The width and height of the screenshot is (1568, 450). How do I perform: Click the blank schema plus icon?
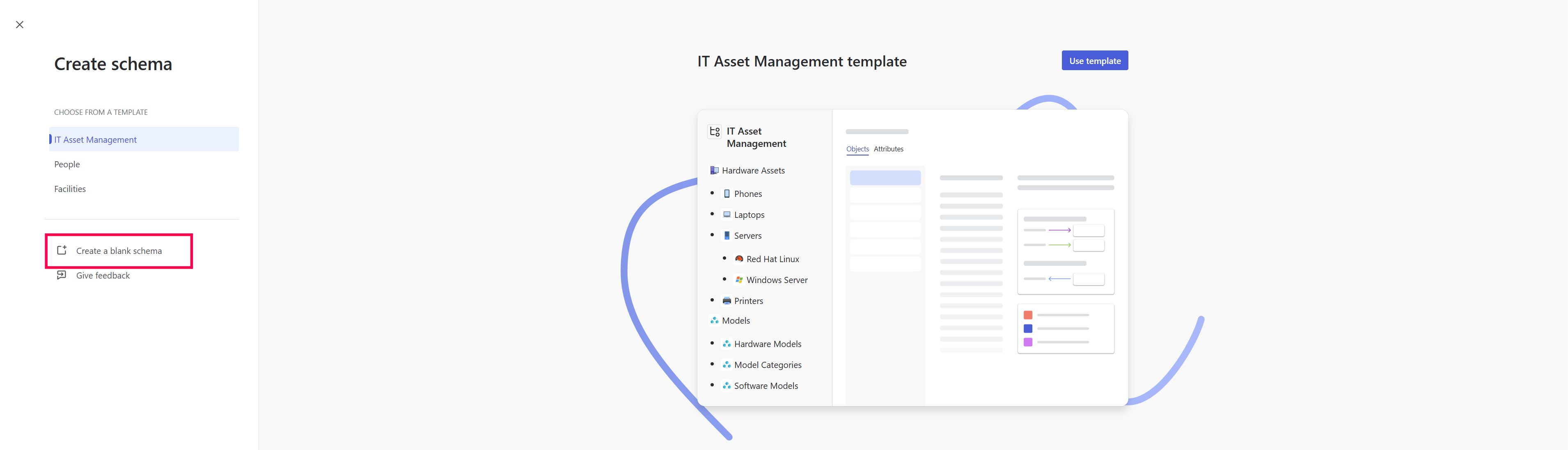(62, 250)
